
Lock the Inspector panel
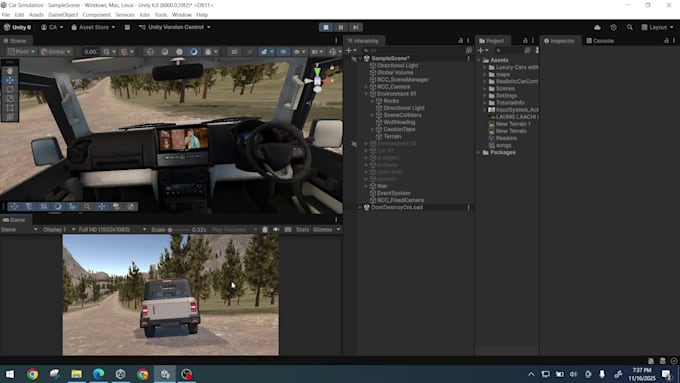(666, 40)
